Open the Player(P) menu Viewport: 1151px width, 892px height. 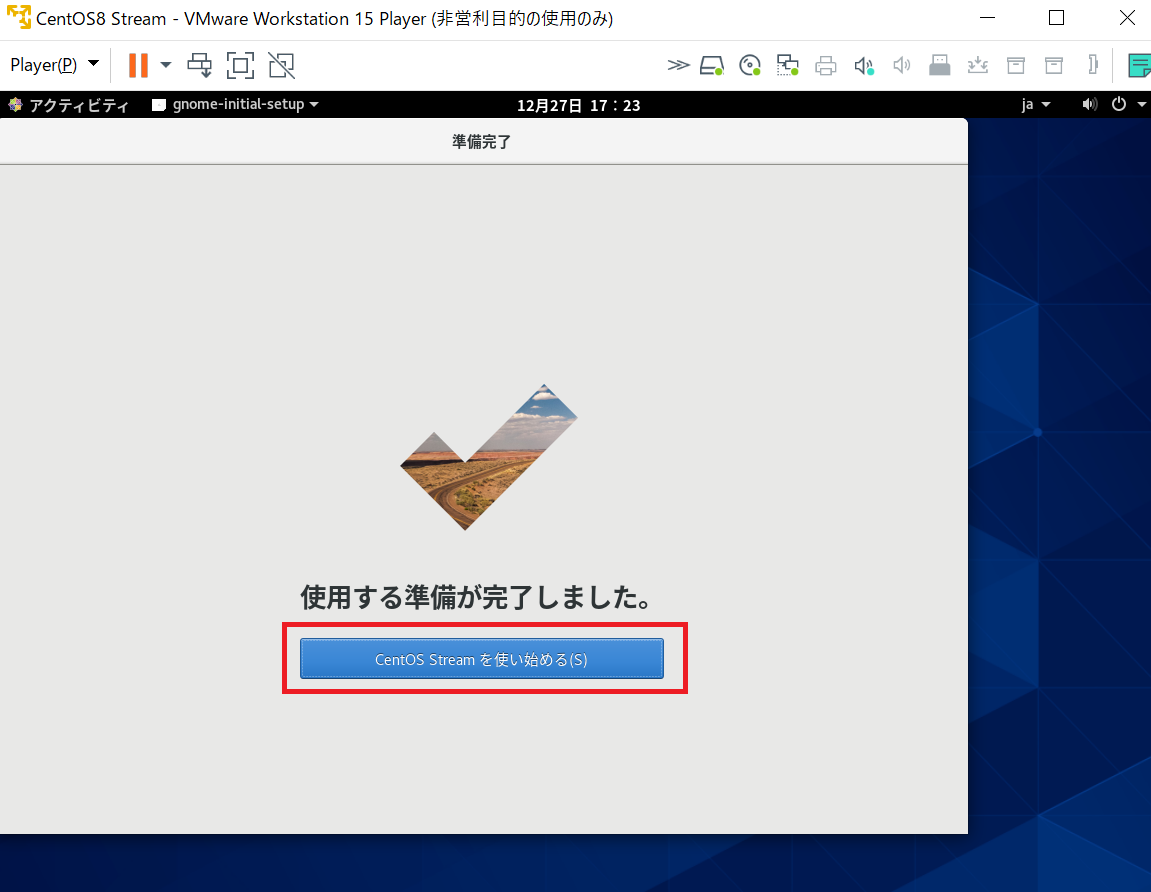(54, 65)
